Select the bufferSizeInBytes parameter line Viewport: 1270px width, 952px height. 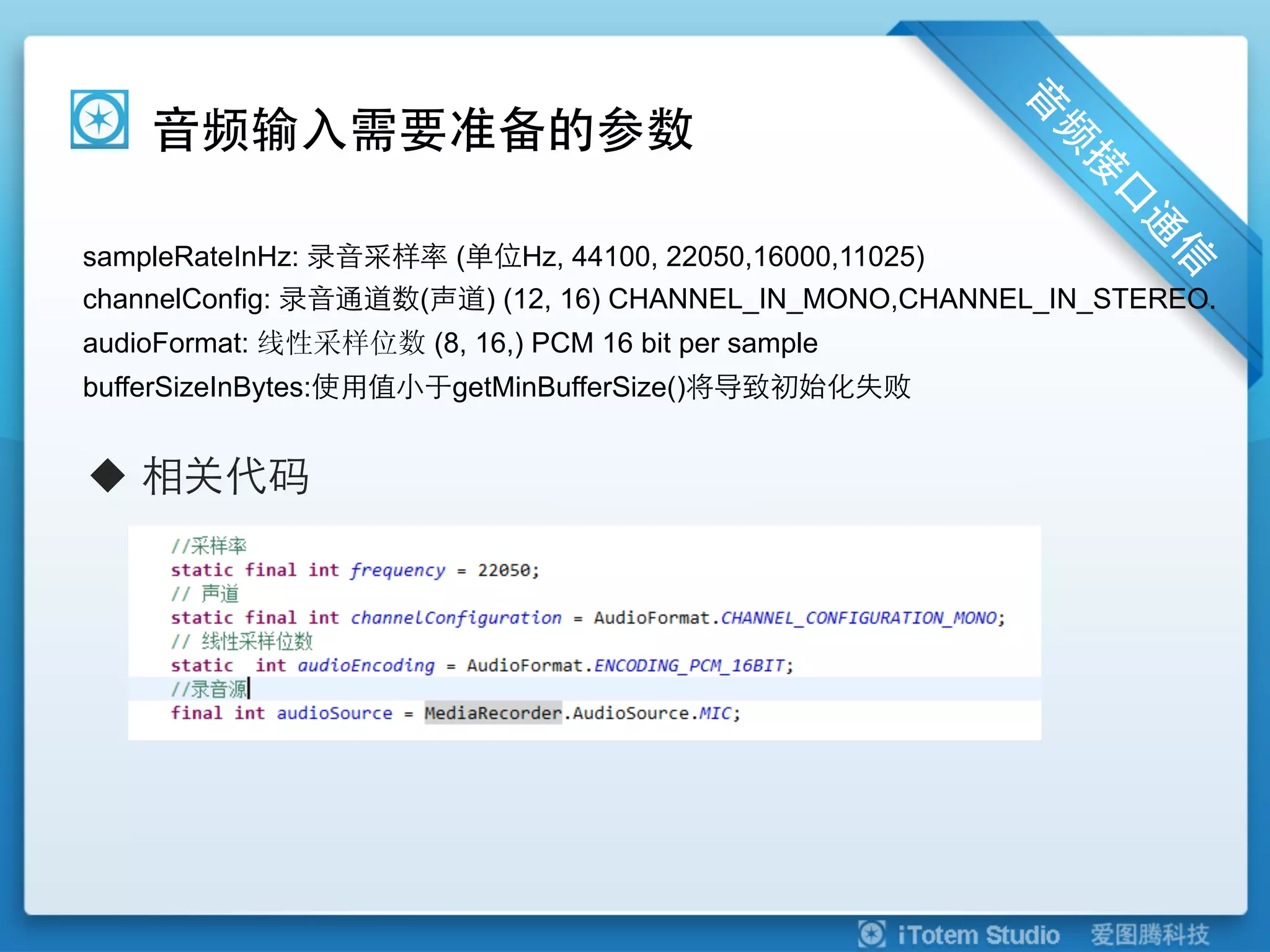click(x=497, y=387)
